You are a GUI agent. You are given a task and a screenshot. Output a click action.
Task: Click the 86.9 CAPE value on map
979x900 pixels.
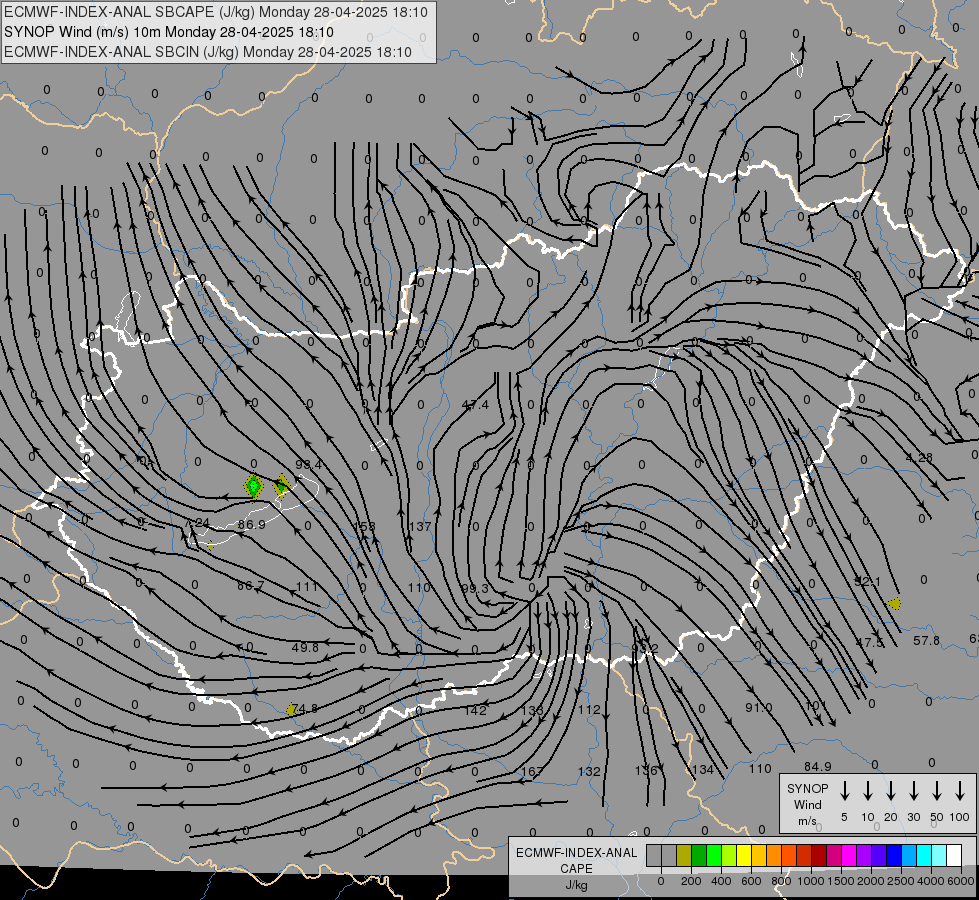[x=251, y=525]
